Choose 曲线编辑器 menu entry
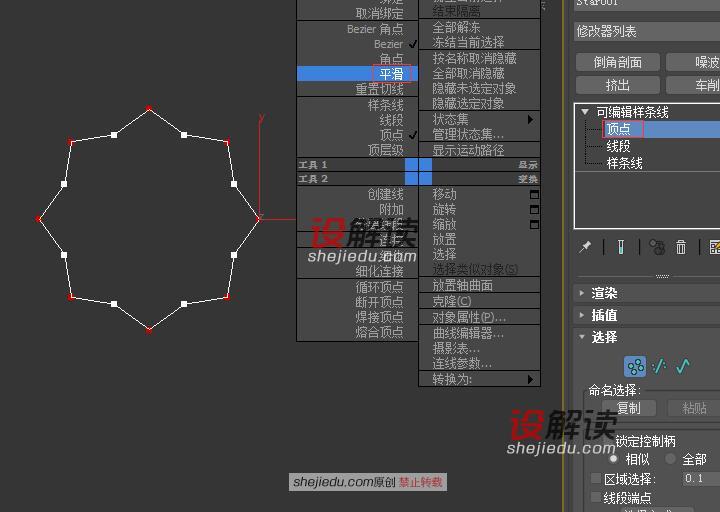The image size is (720, 512). [x=468, y=333]
